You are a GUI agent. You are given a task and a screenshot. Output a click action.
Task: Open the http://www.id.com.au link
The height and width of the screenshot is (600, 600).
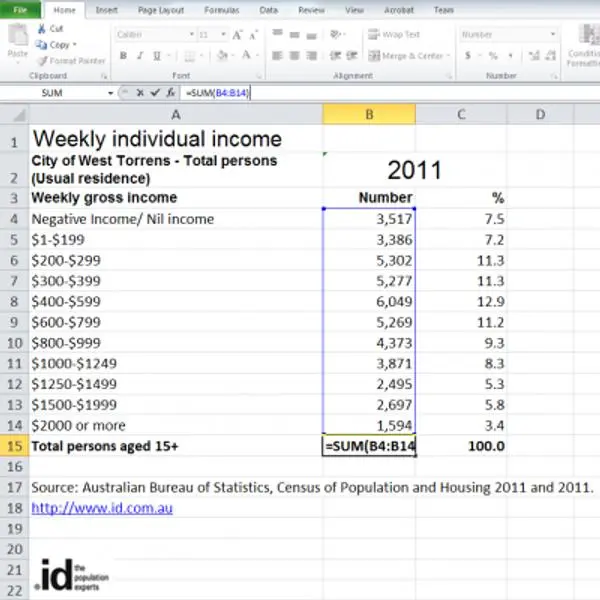[102, 509]
